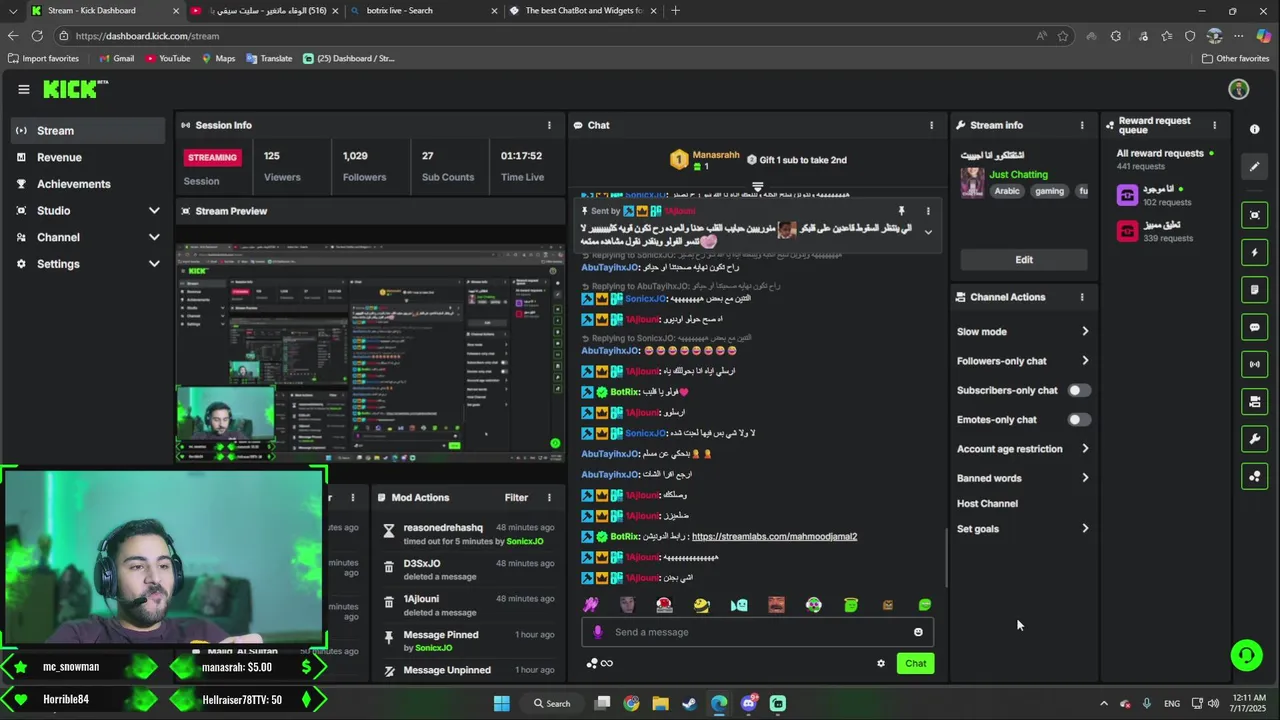This screenshot has height=720, width=1280.
Task: Open Steam from the taskbar
Action: point(689,703)
